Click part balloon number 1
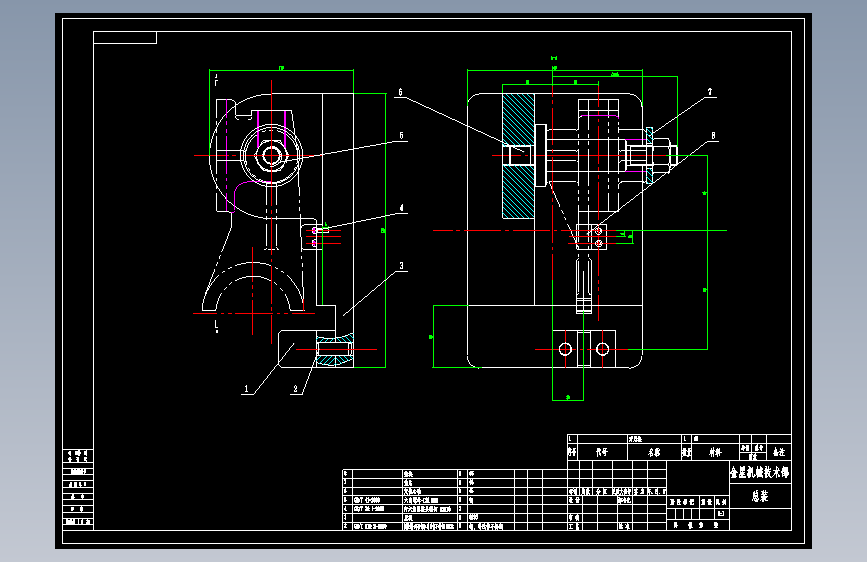The height and width of the screenshot is (562, 867). click(x=247, y=389)
